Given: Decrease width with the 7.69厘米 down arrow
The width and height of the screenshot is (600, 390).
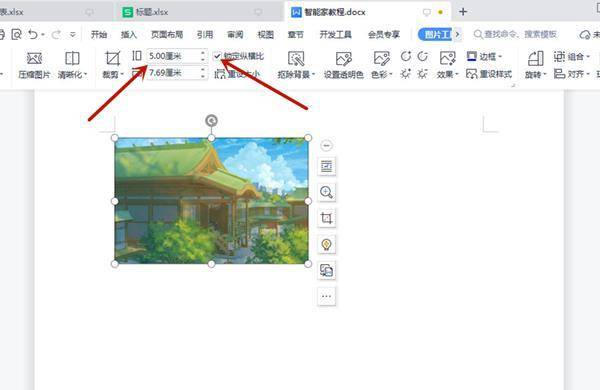Looking at the screenshot, I should tap(203, 76).
